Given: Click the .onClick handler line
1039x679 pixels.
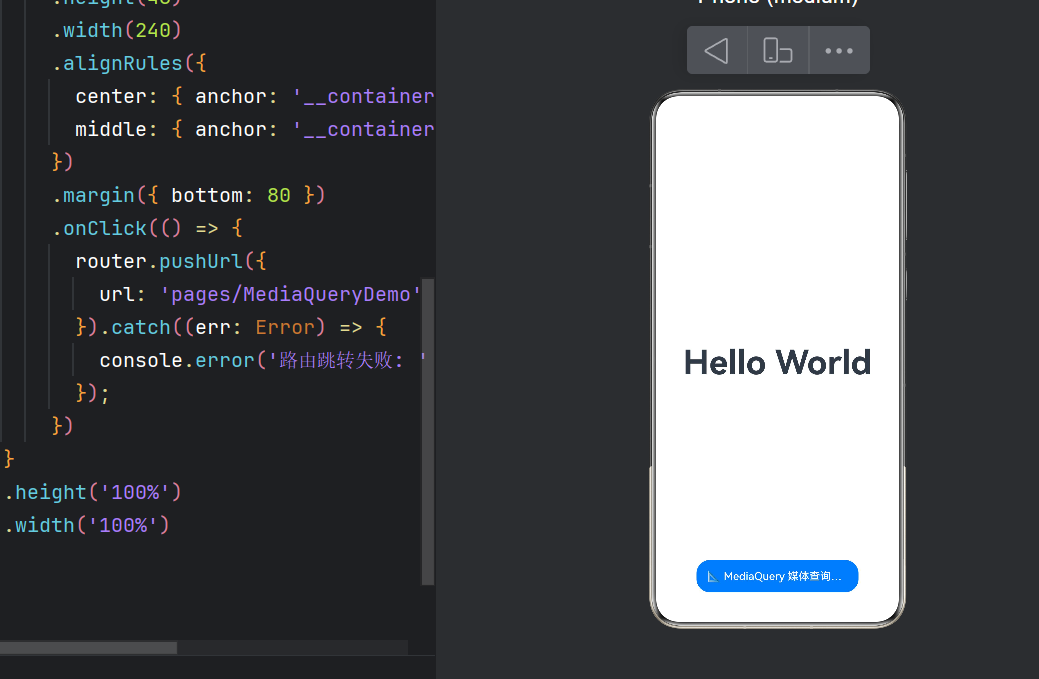Looking at the screenshot, I should [148, 228].
